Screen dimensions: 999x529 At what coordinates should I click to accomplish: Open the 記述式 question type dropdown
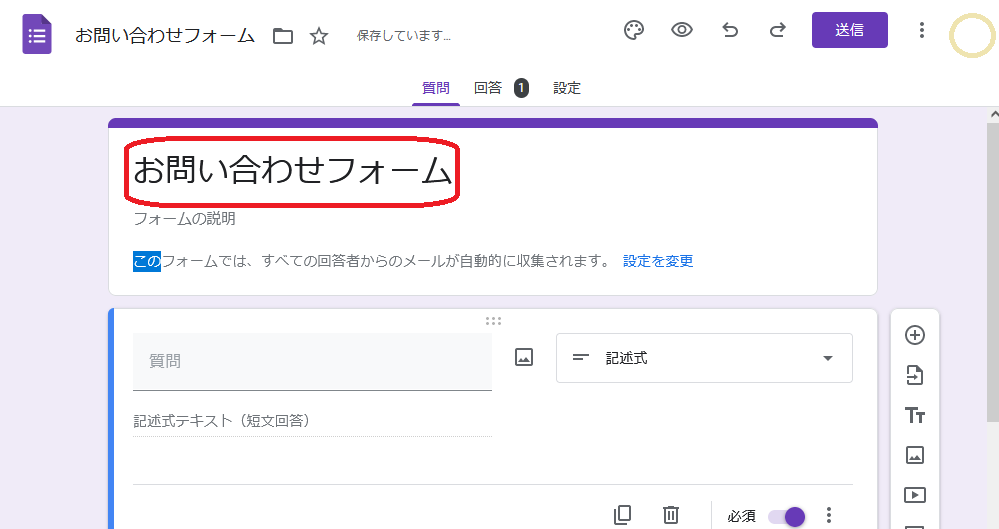pyautogui.click(x=704, y=358)
